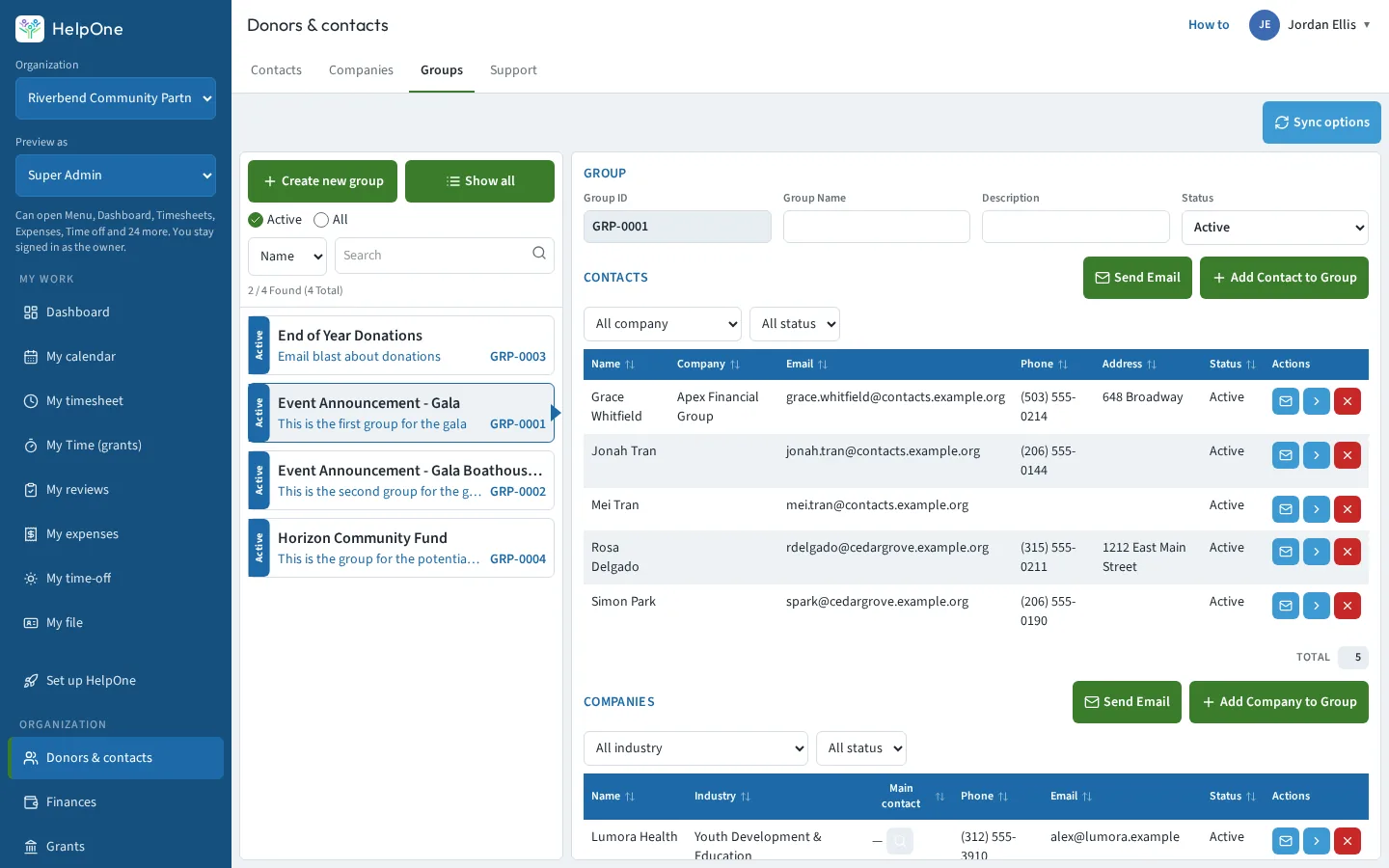Open the Preview as Super Admin dropdown
The image size is (1389, 868).
pos(116,176)
